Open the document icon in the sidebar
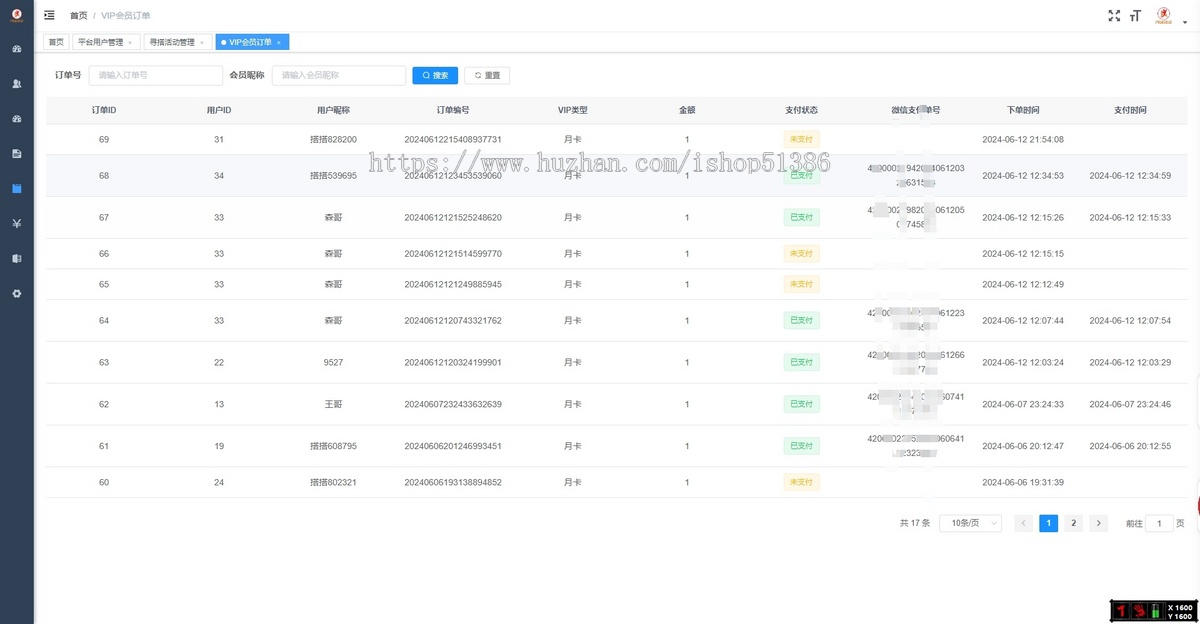 [x=17, y=154]
